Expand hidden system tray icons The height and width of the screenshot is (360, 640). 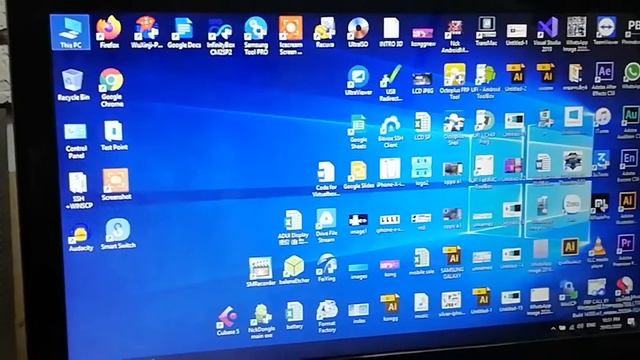coord(553,328)
